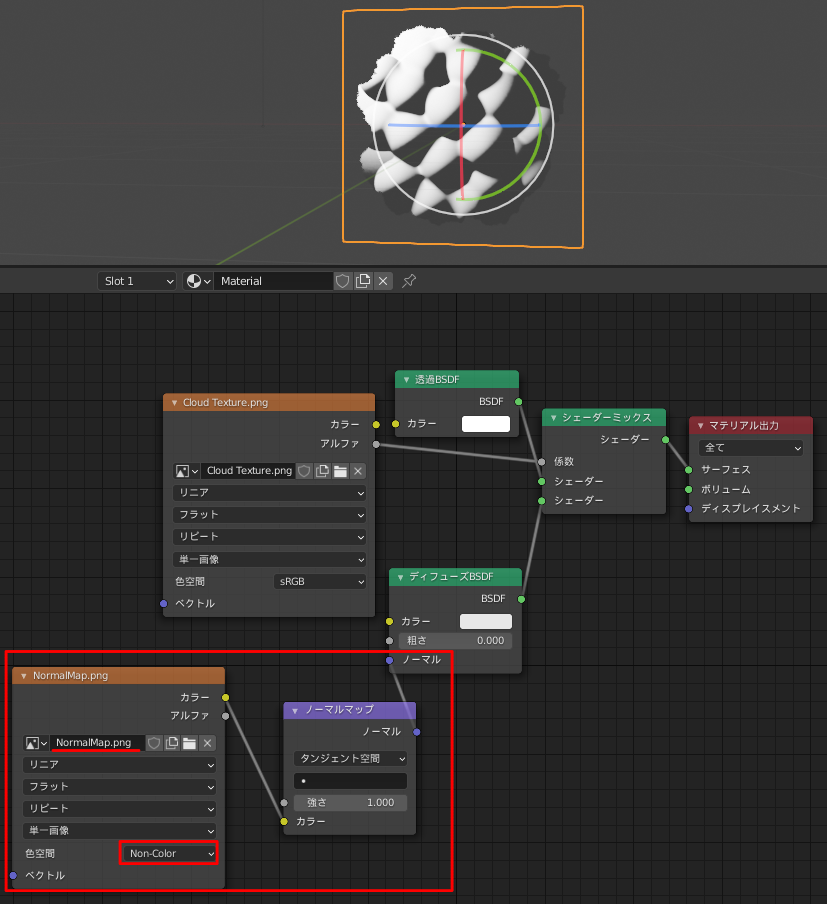The width and height of the screenshot is (827, 904).
Task: Toggle the pin node tree icon
Action: click(409, 281)
